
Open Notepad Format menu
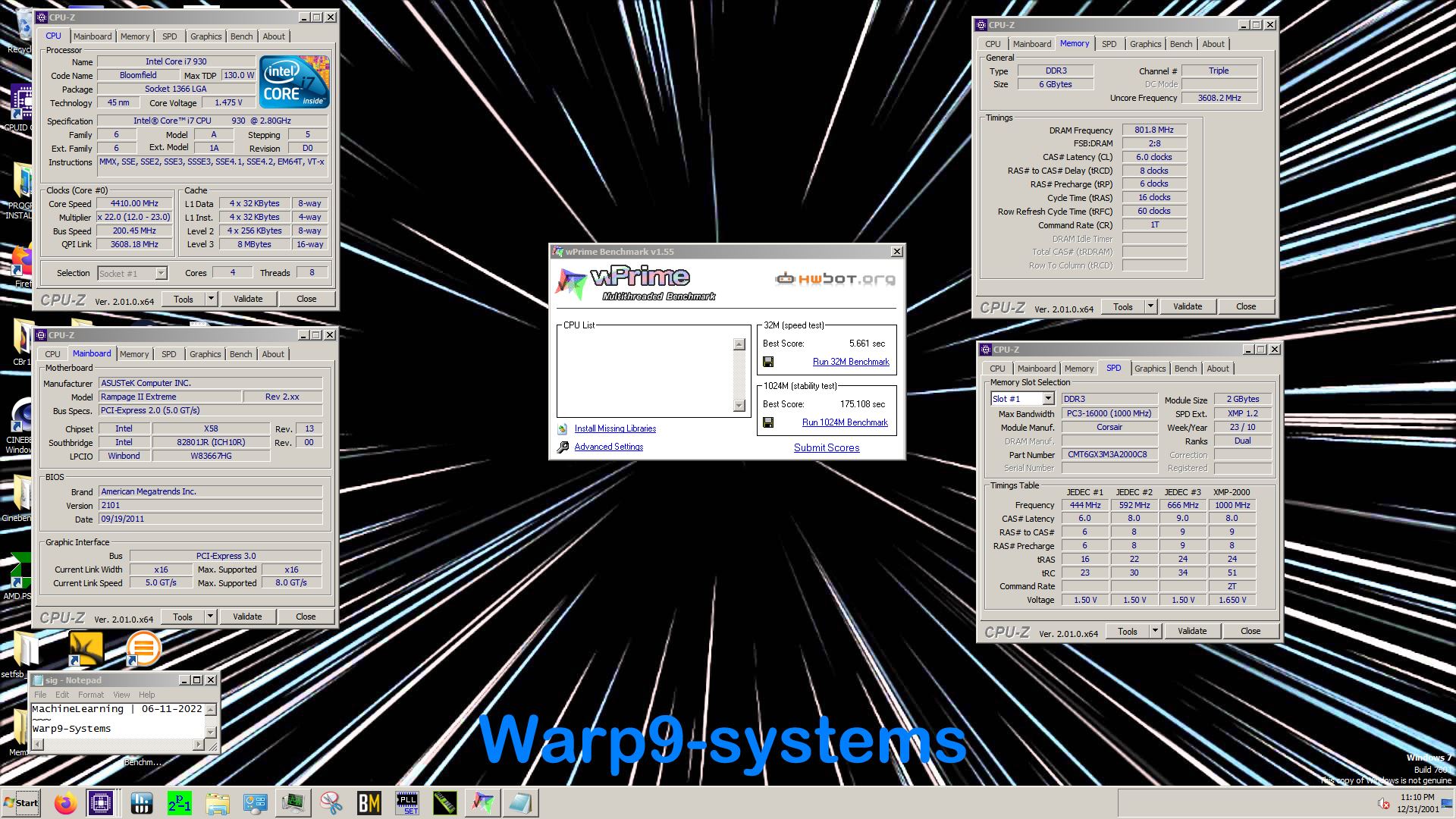click(90, 695)
